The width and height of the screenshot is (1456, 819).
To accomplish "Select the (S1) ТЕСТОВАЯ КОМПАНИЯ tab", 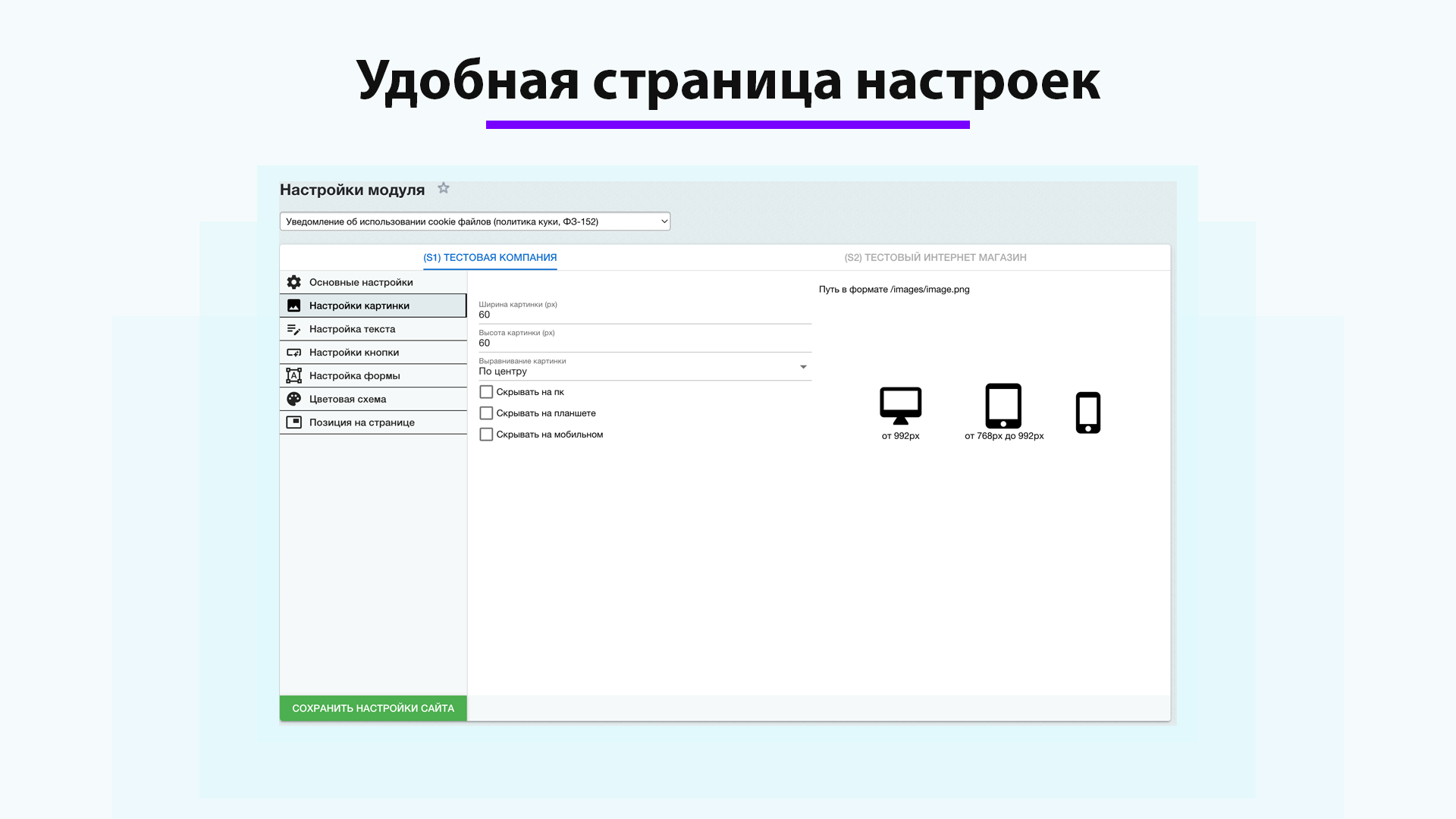I will (489, 257).
